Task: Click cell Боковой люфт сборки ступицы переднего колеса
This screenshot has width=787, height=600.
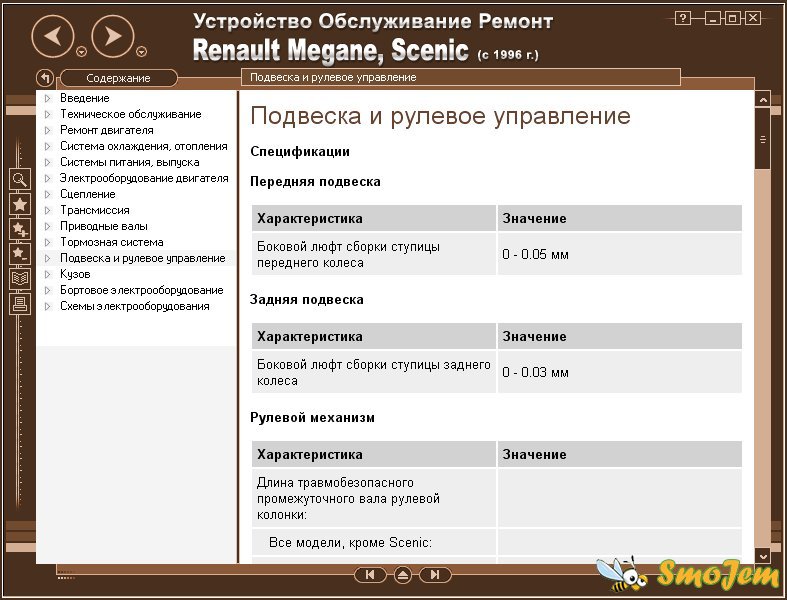Action: point(374,254)
